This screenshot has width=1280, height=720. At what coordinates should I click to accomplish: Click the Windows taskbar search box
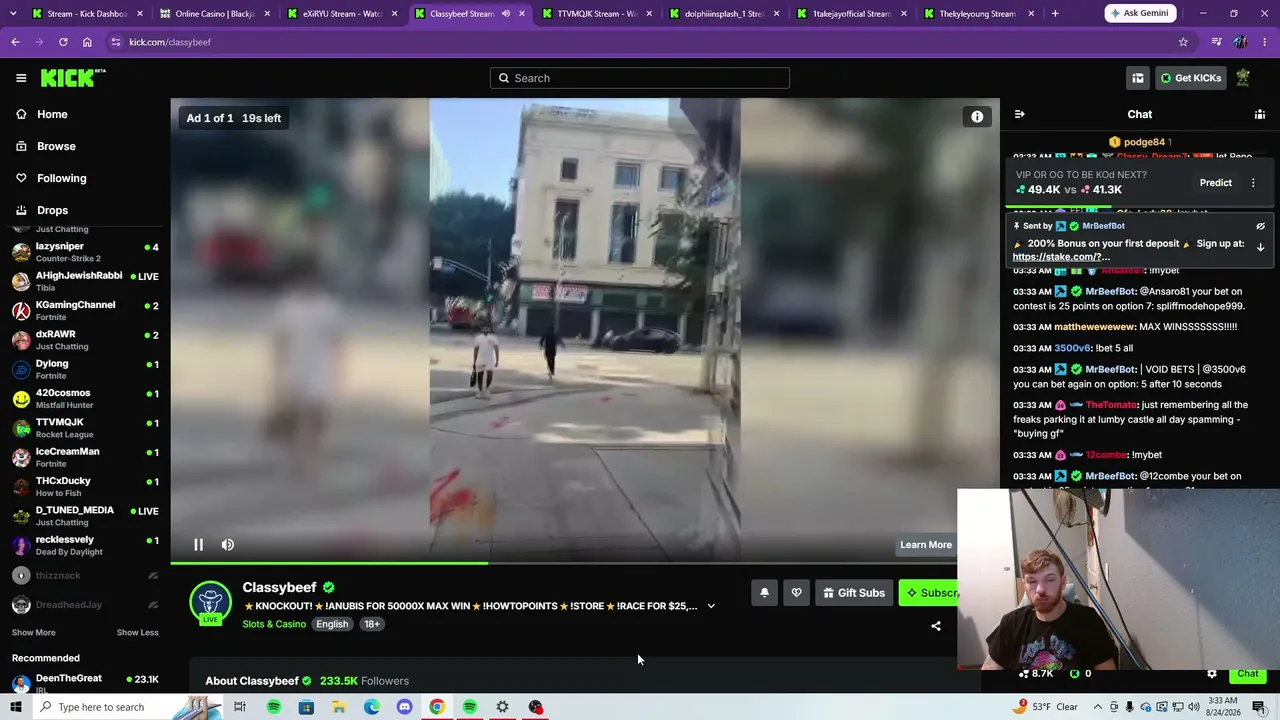tap(126, 707)
